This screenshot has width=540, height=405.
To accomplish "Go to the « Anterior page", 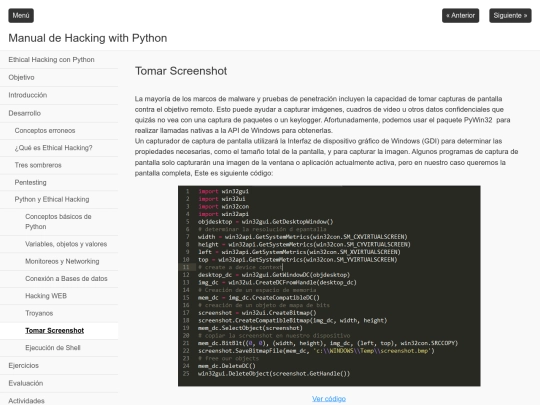I will tap(460, 15).
